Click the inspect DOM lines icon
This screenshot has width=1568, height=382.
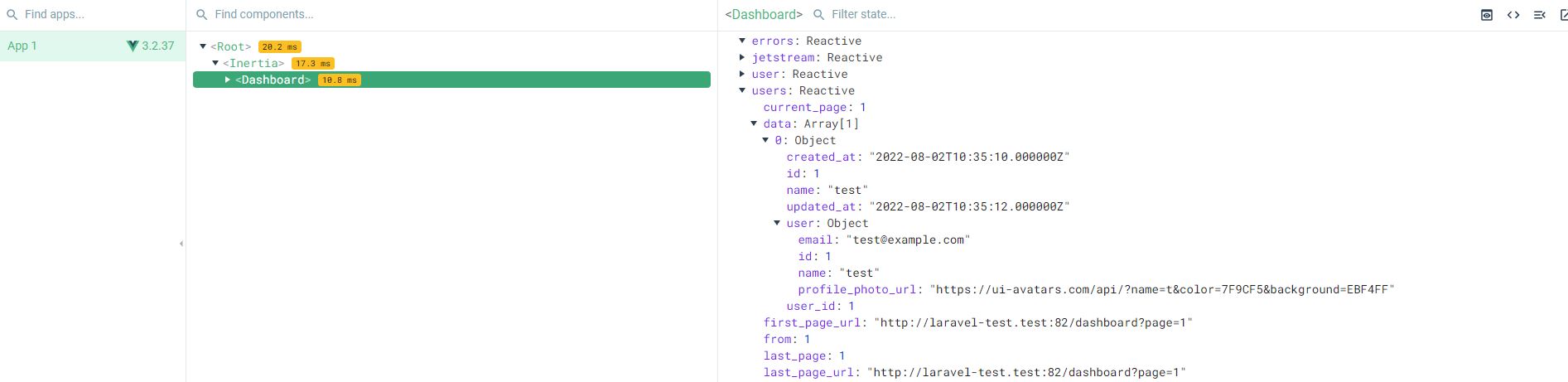coord(1540,15)
